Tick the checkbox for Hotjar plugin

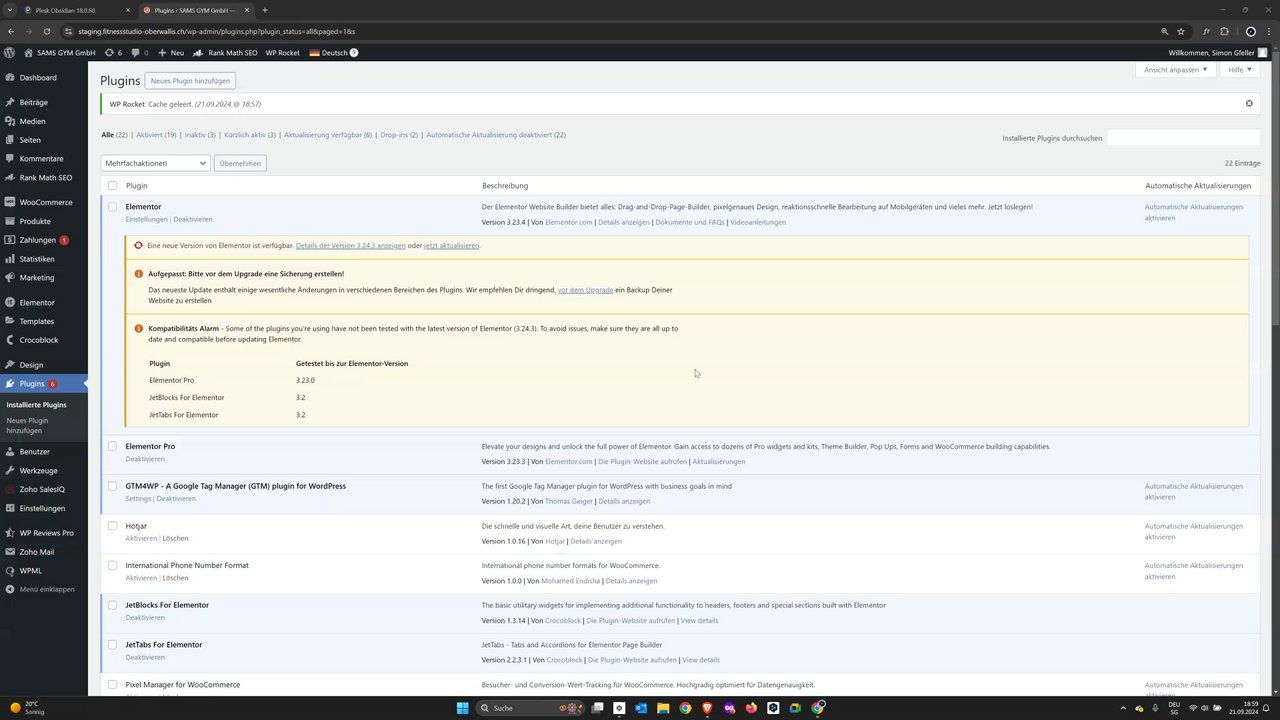[x=112, y=526]
